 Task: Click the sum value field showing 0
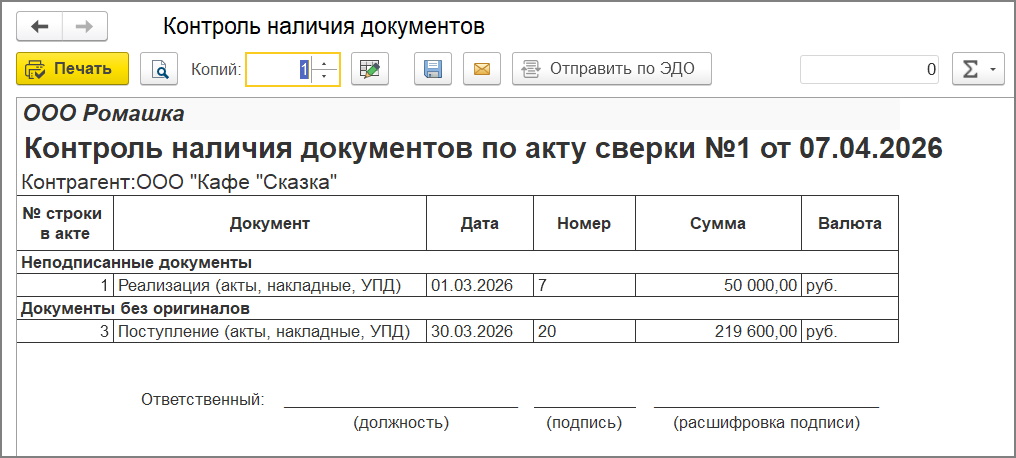[870, 69]
